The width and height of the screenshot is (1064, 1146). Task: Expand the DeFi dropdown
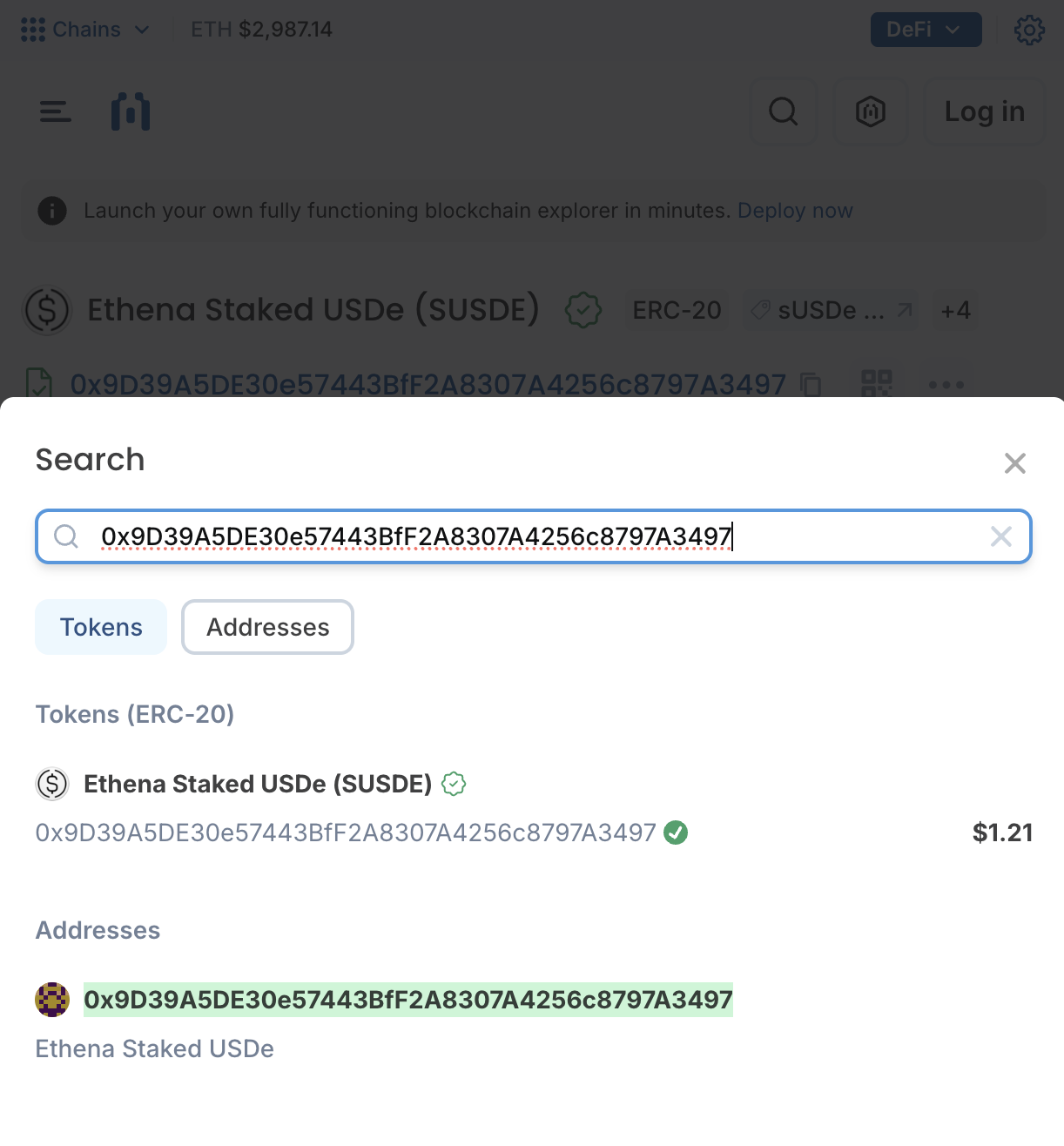tap(926, 30)
